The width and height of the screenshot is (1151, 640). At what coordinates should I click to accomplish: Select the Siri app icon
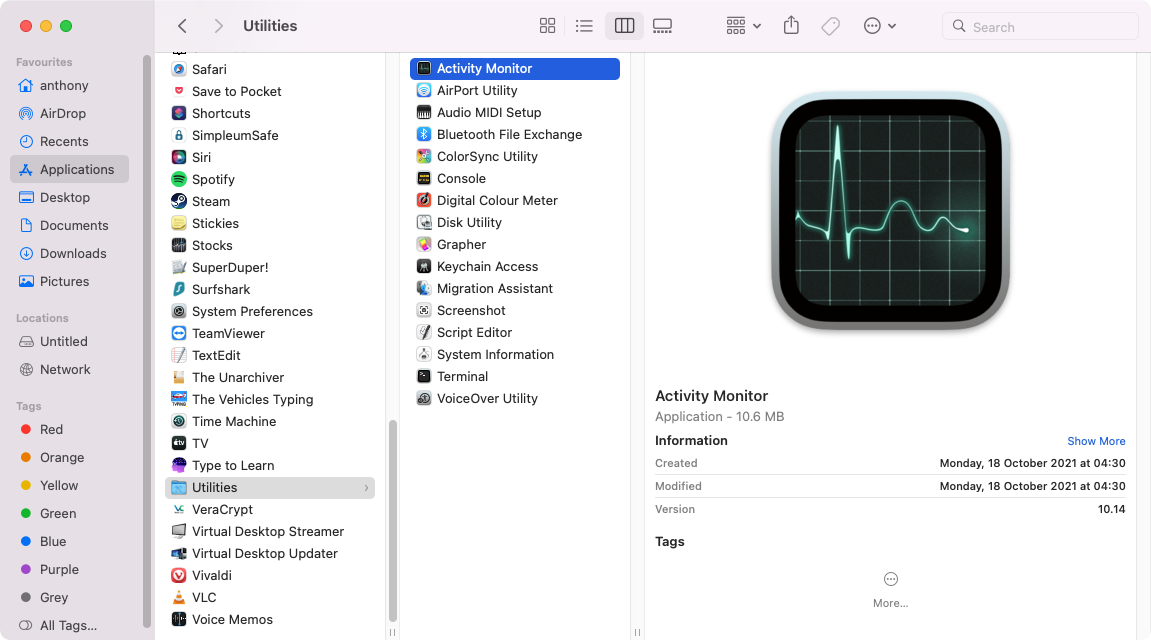pyautogui.click(x=178, y=157)
